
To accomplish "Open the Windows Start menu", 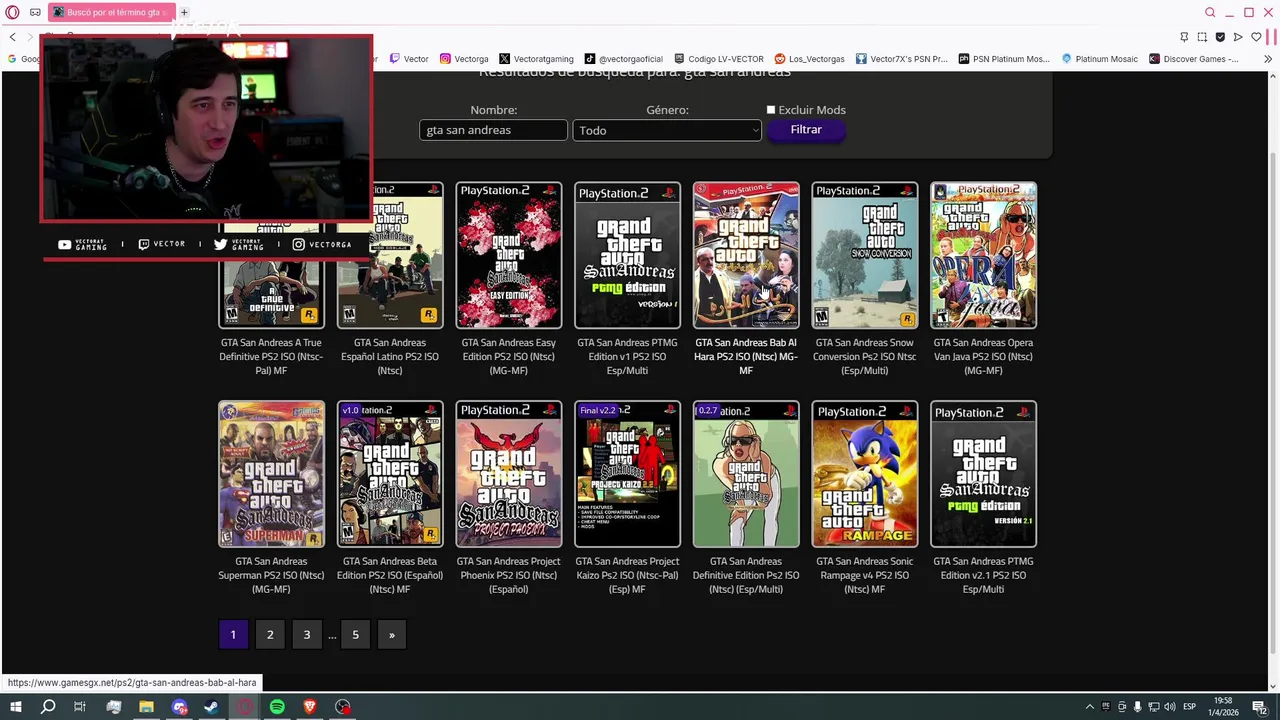I will (x=15, y=707).
